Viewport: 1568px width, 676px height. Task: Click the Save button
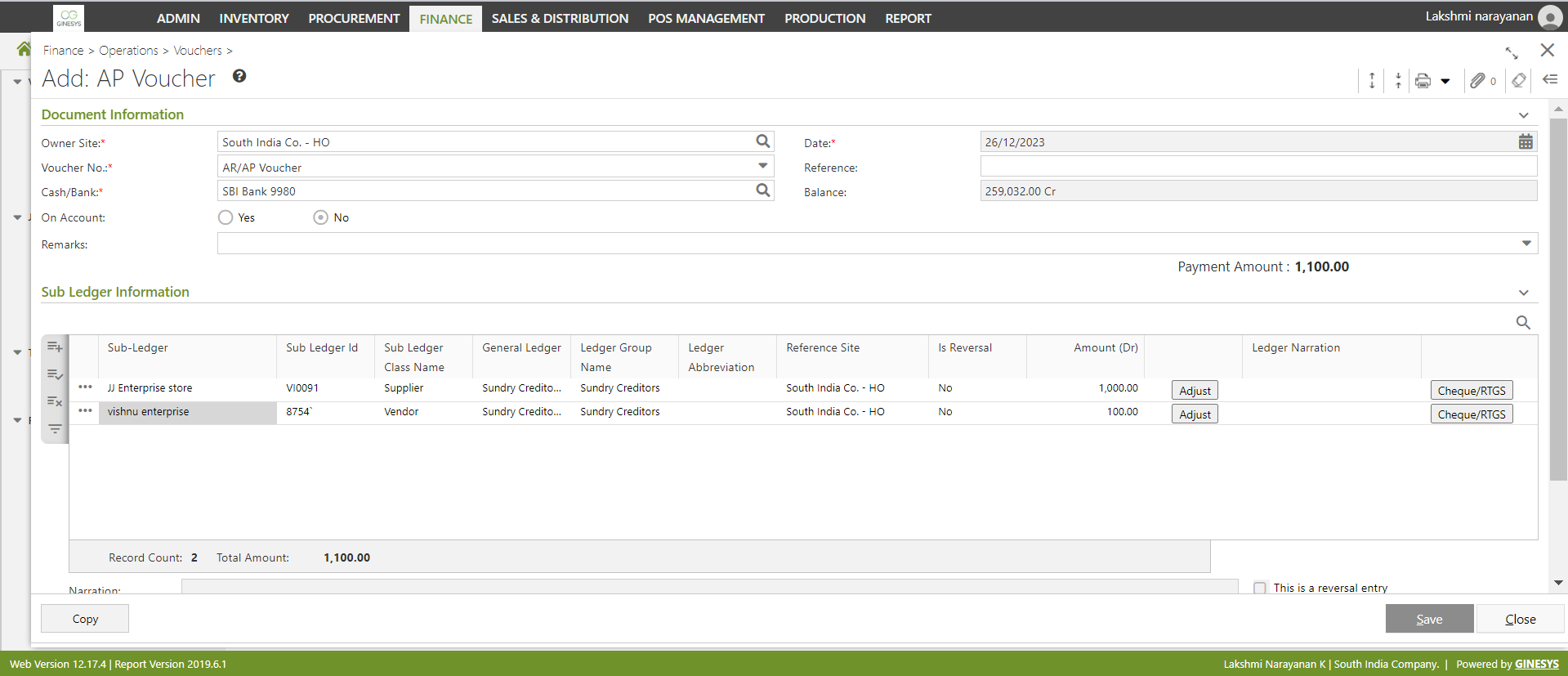pos(1429,619)
